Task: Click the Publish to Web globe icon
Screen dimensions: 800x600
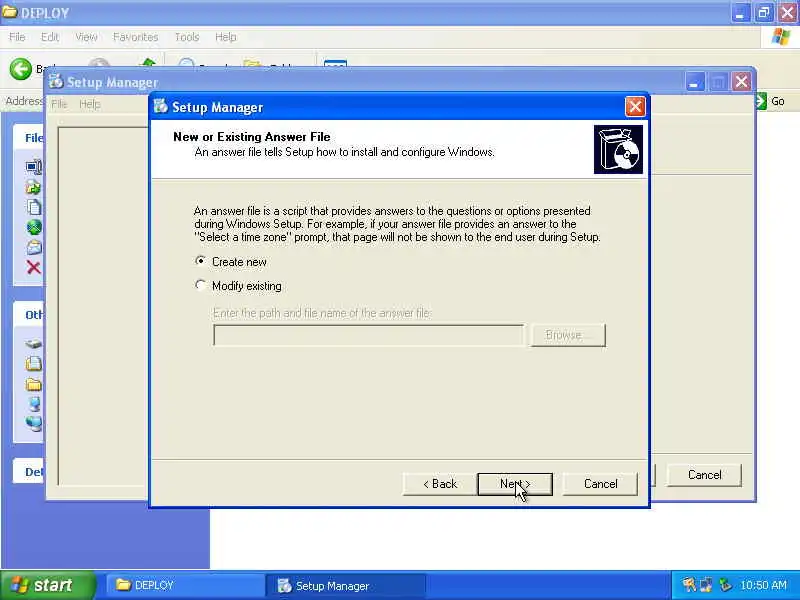Action: click(x=34, y=227)
